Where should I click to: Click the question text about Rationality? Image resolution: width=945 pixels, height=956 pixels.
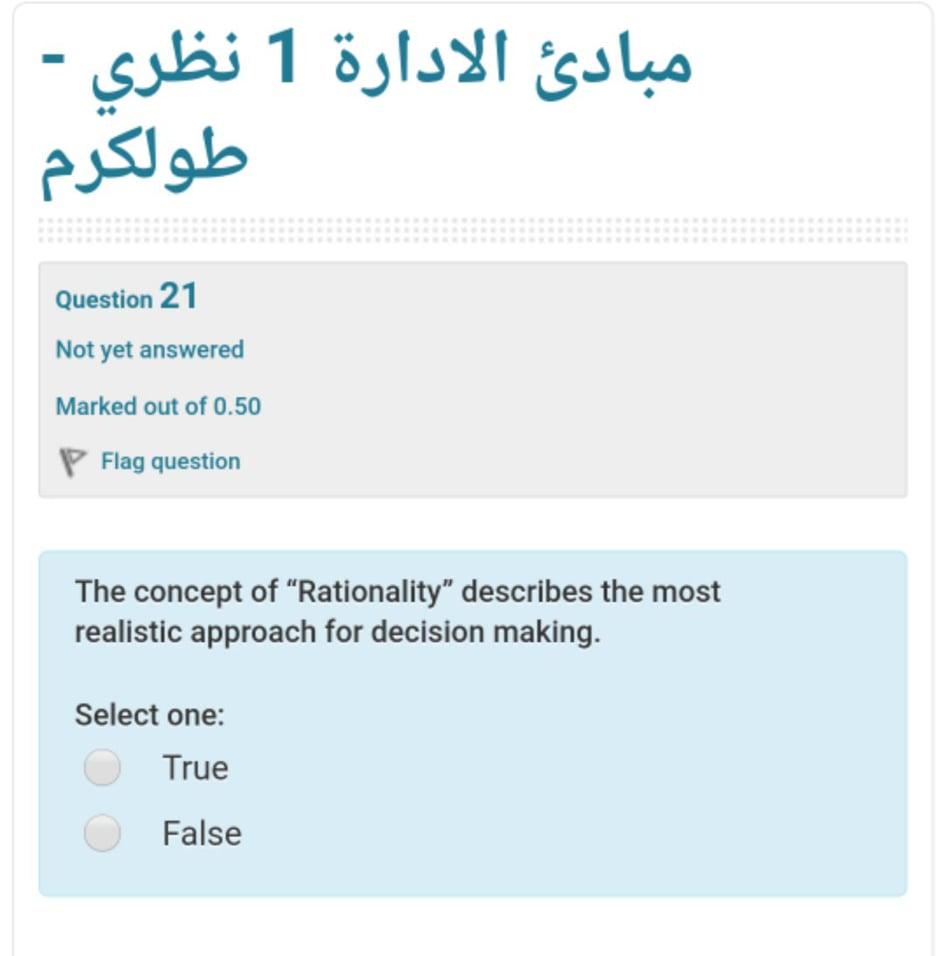398,610
